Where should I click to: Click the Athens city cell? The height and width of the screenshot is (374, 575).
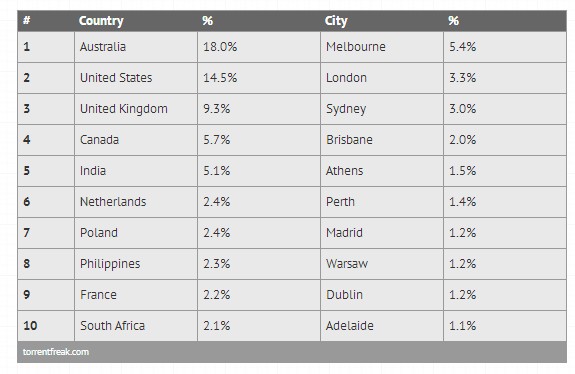coord(382,171)
